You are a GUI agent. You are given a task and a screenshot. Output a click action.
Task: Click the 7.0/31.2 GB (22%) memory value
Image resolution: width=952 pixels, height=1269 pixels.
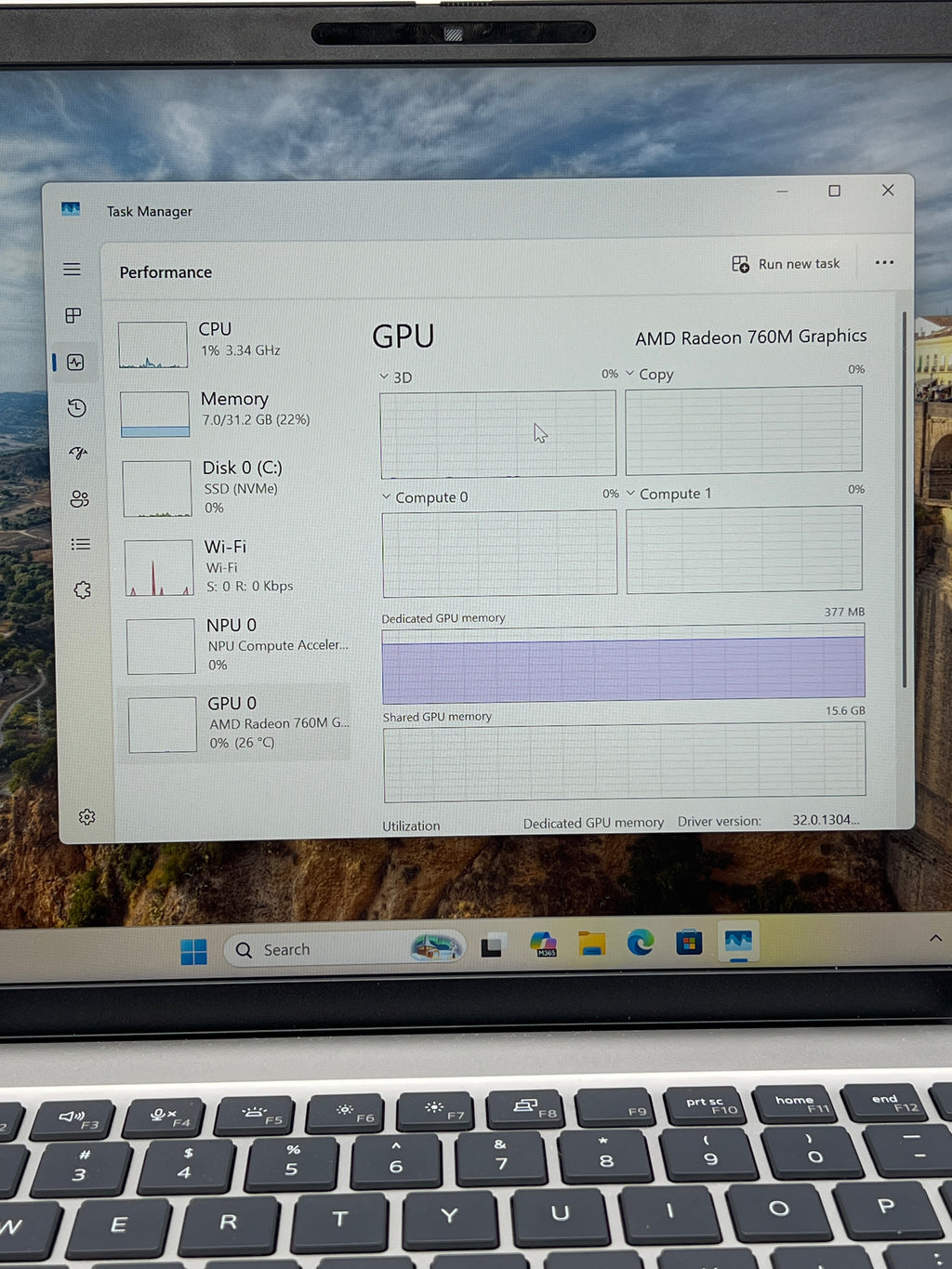(256, 420)
